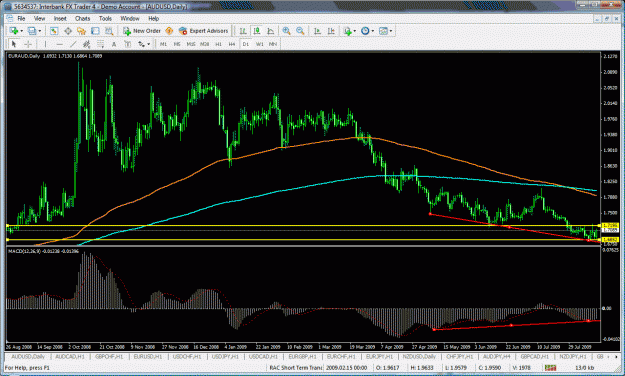Switch to W1 weekly timeframe
This screenshot has height=376, width=625.
point(259,44)
